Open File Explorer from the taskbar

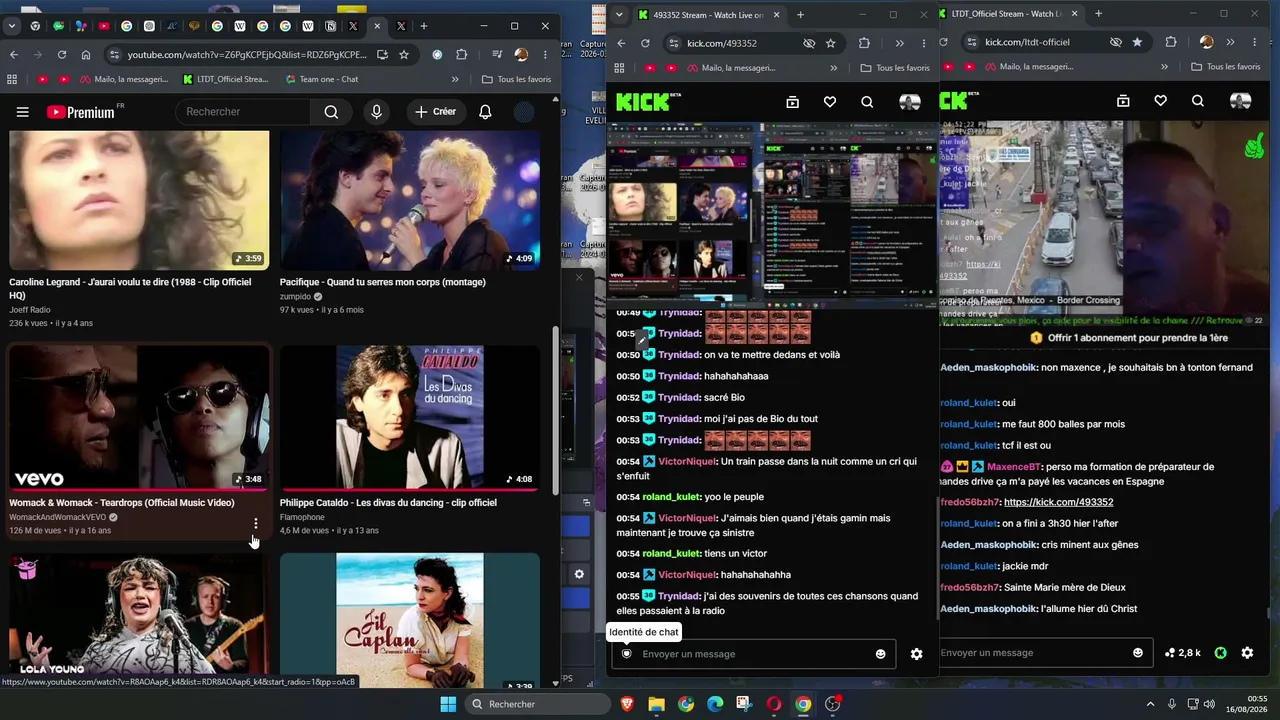pos(656,704)
